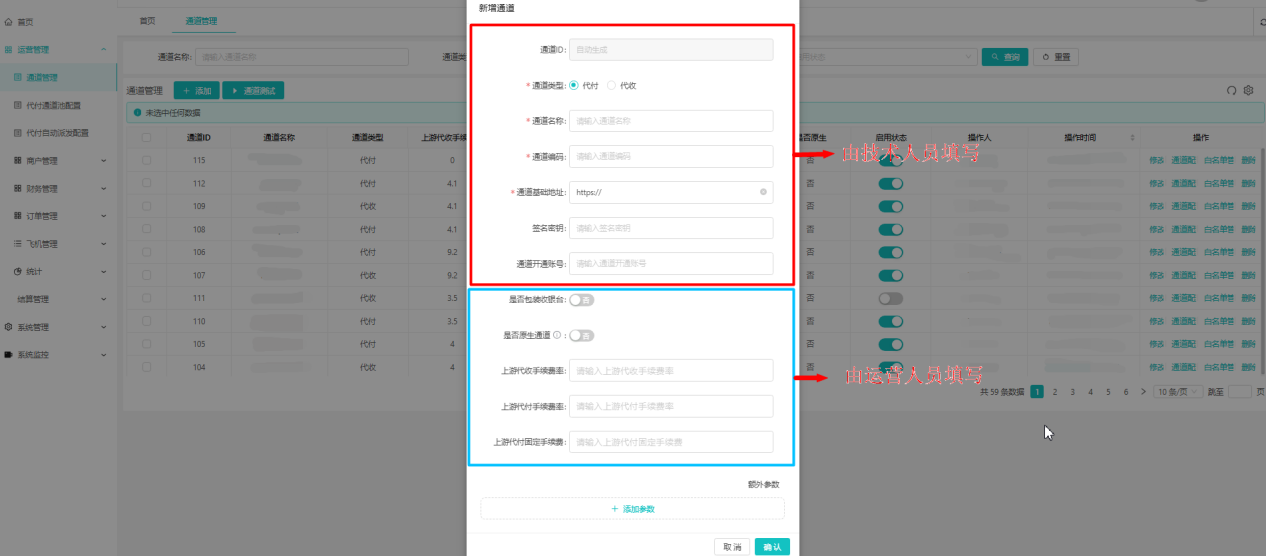1266x556 pixels.
Task: Check the checkbox for channel 107
Action: 146,275
